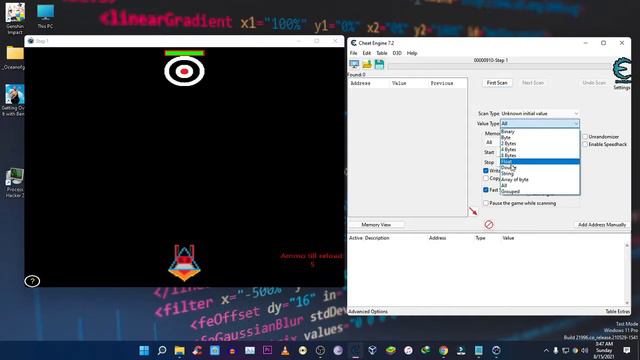
Task: Click the address list vertical scrollbar
Action: pos(627,273)
